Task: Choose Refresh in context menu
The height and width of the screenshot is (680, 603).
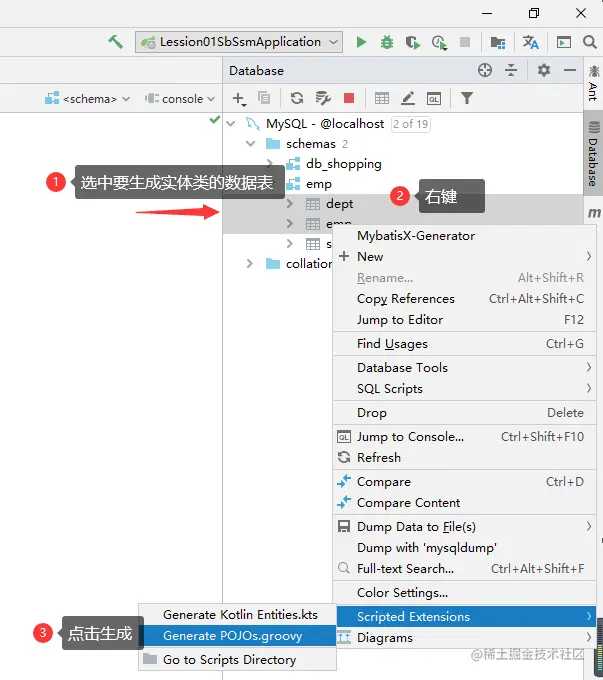Action: tap(464, 458)
